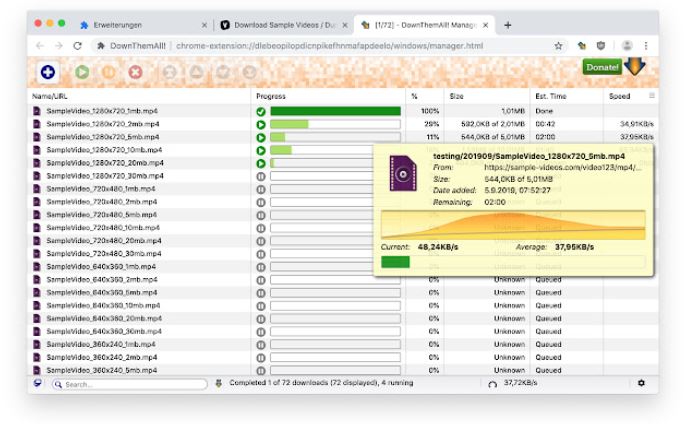Click the queued pause icon for 720x480_2mb

coord(261,202)
